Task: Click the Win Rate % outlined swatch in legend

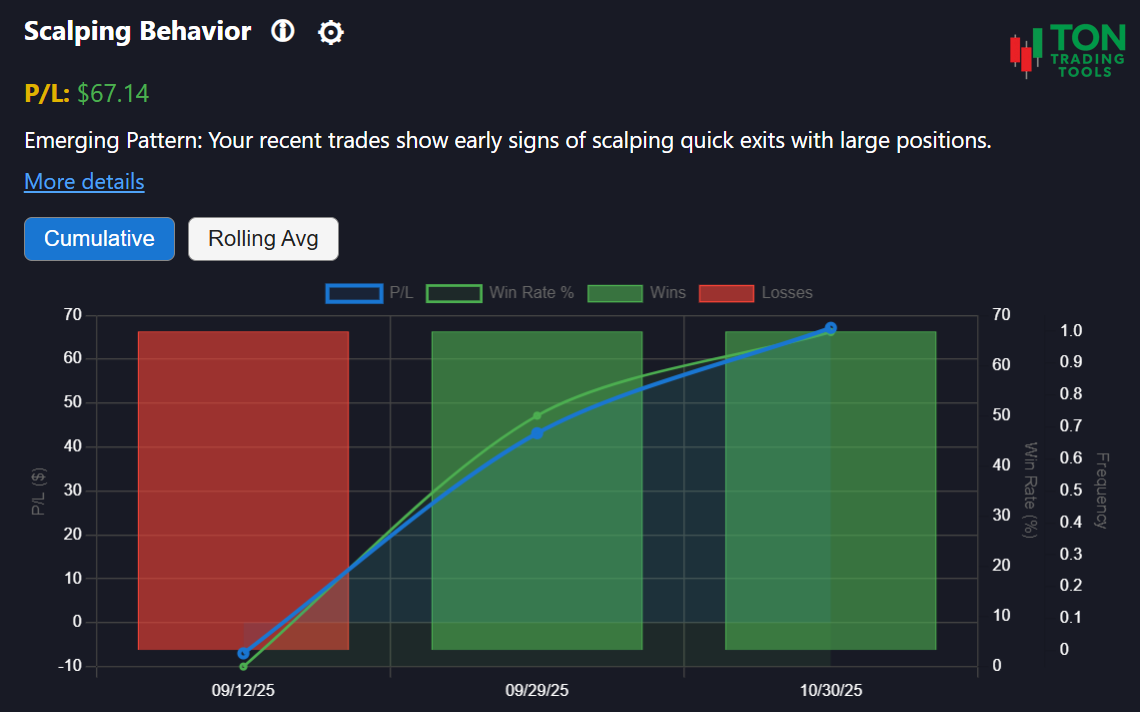Action: [x=455, y=292]
